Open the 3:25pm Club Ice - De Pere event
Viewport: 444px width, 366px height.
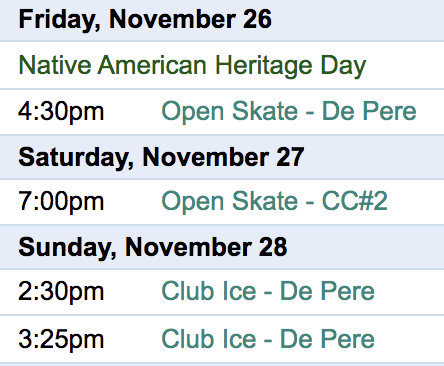tap(268, 339)
